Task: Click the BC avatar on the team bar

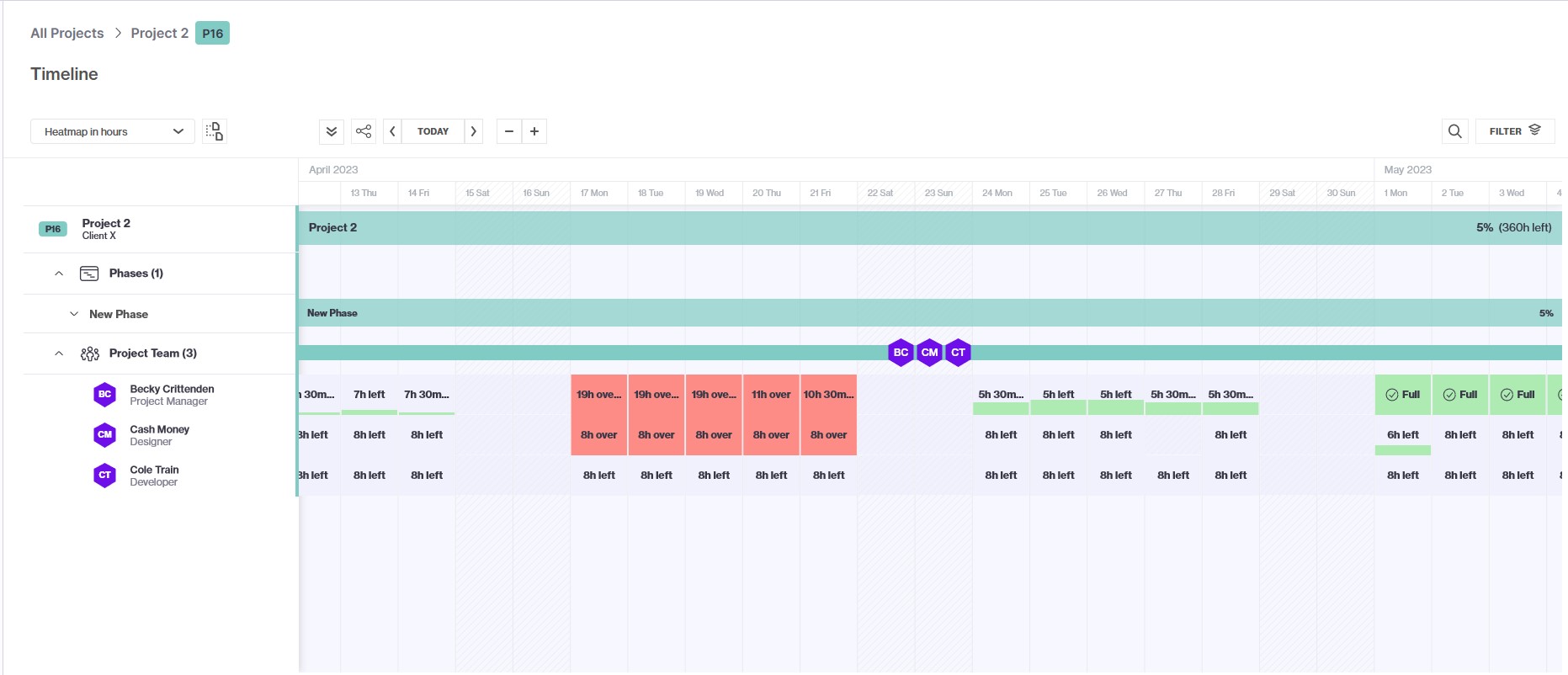Action: coord(901,353)
